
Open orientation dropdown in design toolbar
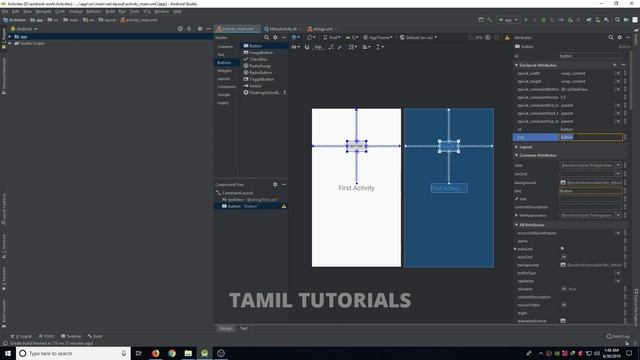311,38
